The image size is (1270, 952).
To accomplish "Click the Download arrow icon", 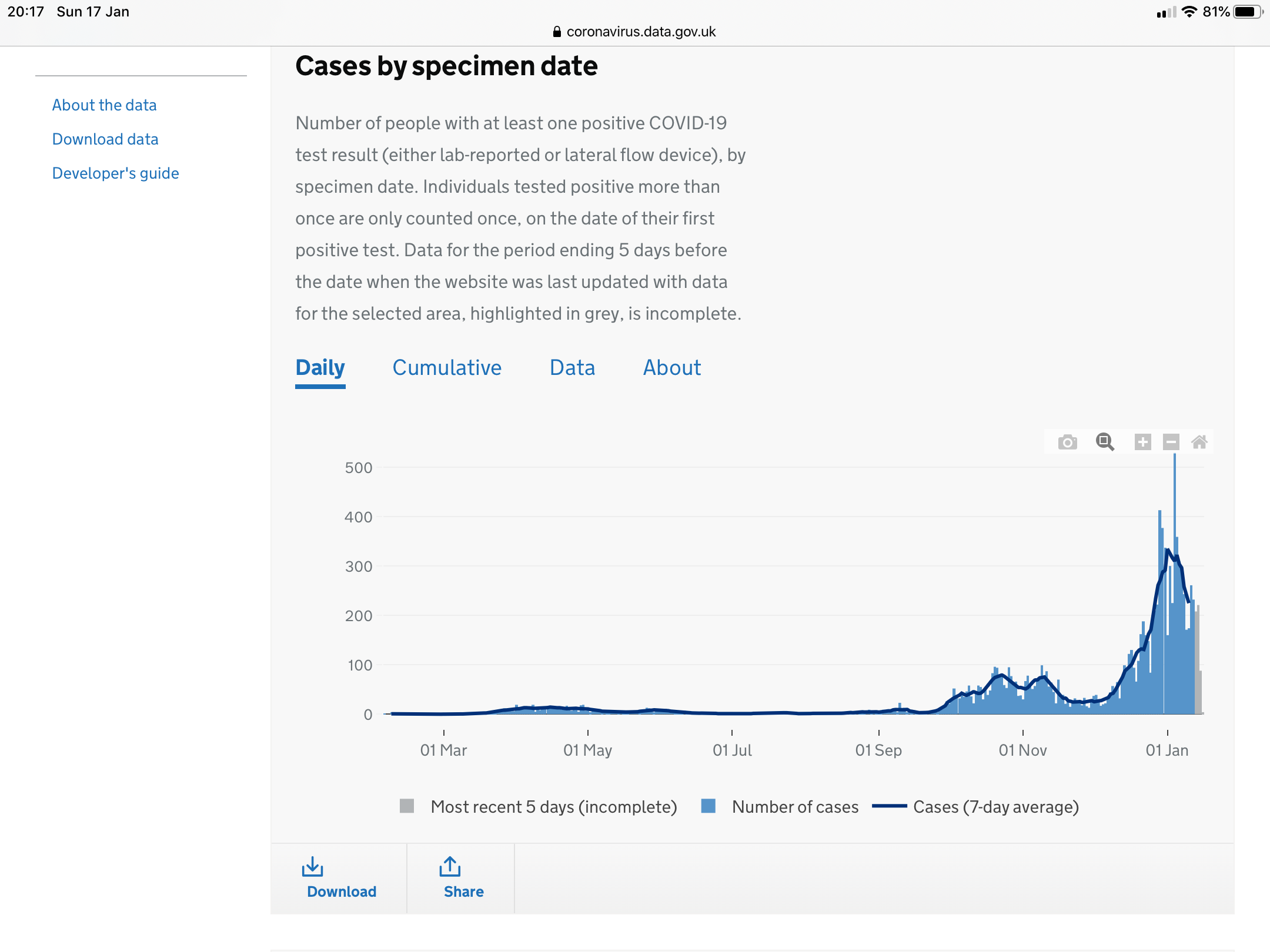I will click(x=312, y=866).
